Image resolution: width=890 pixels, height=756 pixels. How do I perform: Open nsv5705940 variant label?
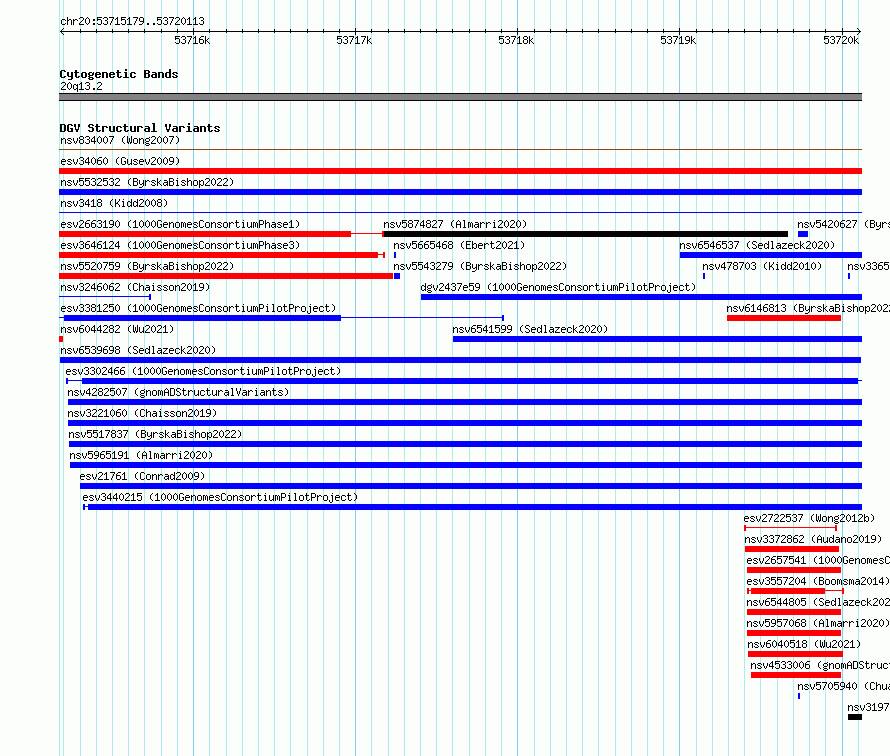tap(843, 686)
